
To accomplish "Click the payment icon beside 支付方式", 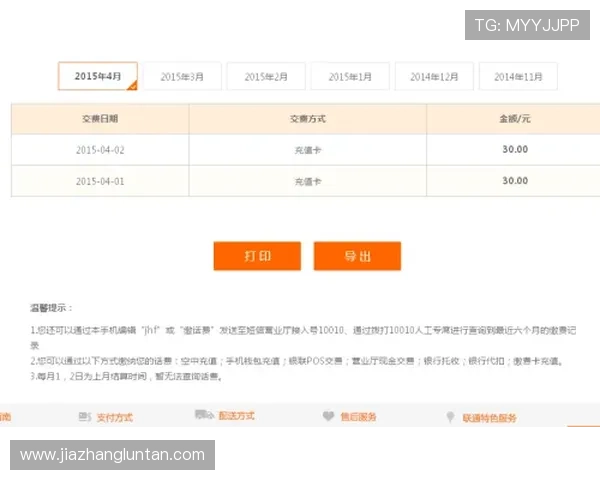I will 85,416.
